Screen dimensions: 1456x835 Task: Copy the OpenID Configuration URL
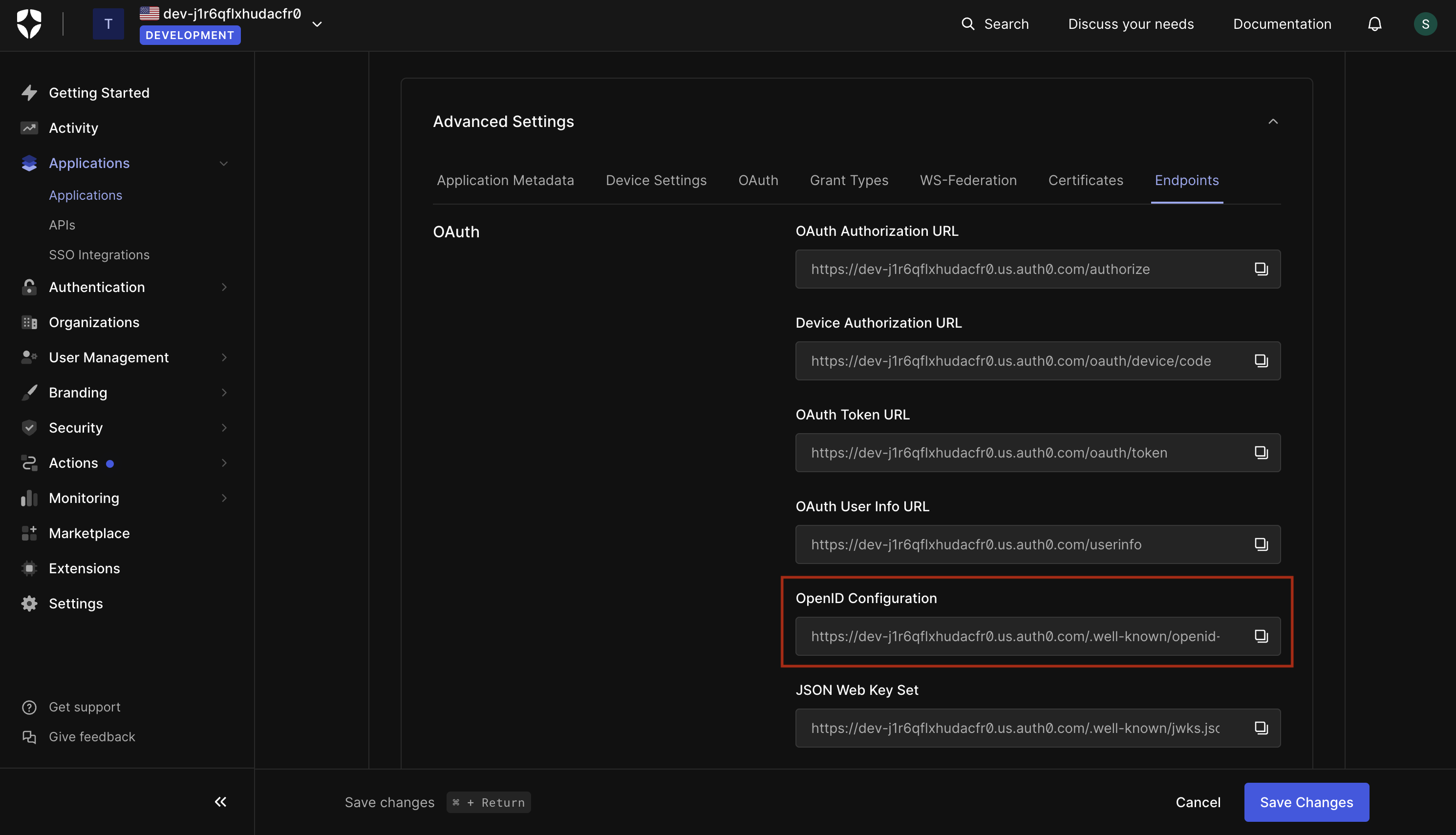tap(1261, 636)
